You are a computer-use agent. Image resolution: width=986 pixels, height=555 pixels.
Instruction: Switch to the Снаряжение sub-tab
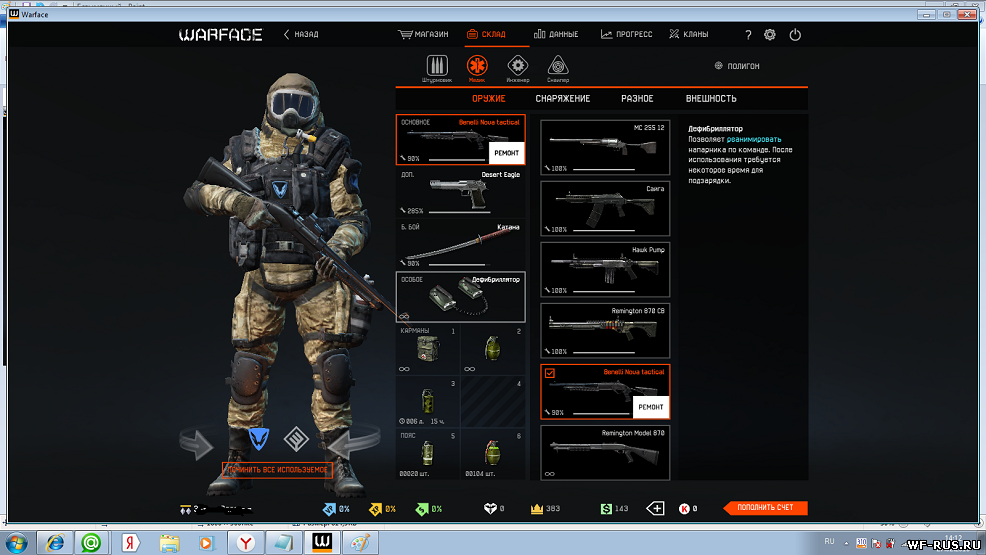pos(563,99)
